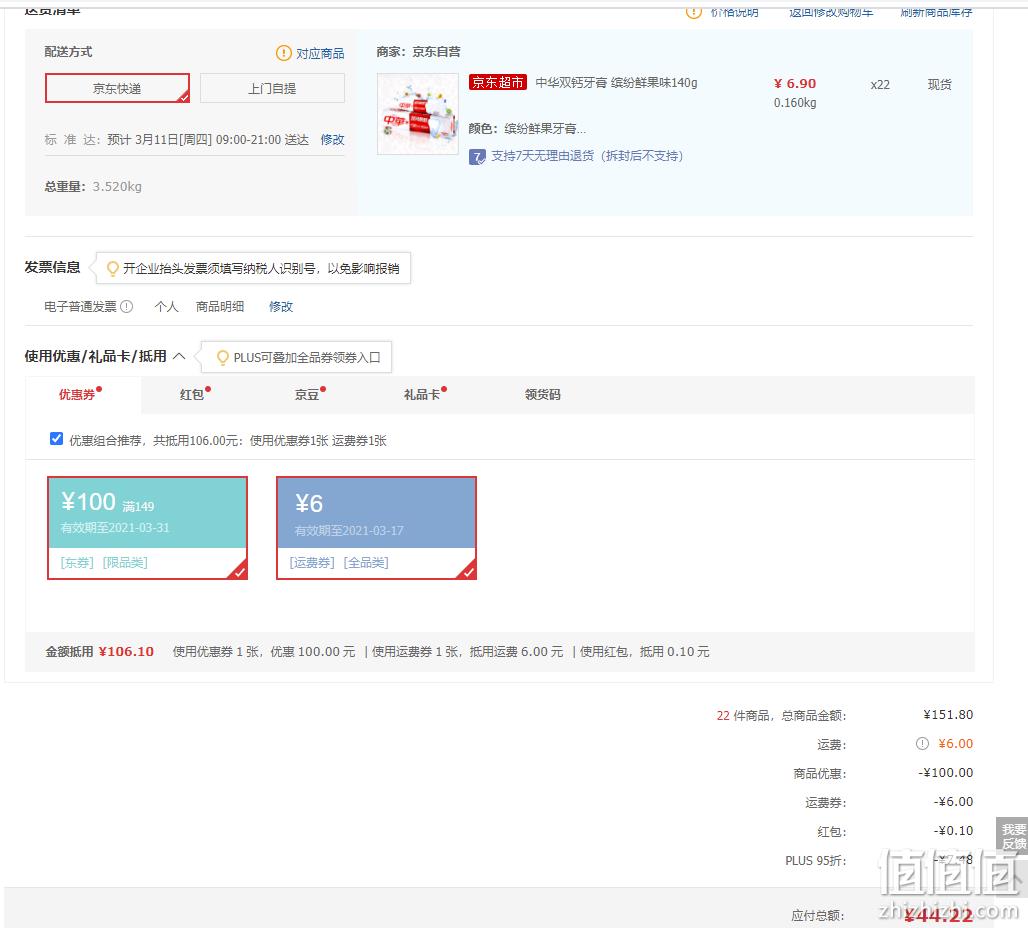The image size is (1028, 928).
Task: Click the 京东超市 red badge
Action: (498, 83)
